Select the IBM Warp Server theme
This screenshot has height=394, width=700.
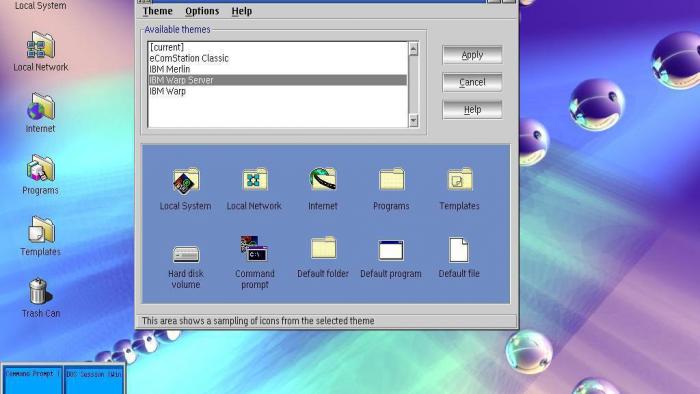[x=278, y=80]
